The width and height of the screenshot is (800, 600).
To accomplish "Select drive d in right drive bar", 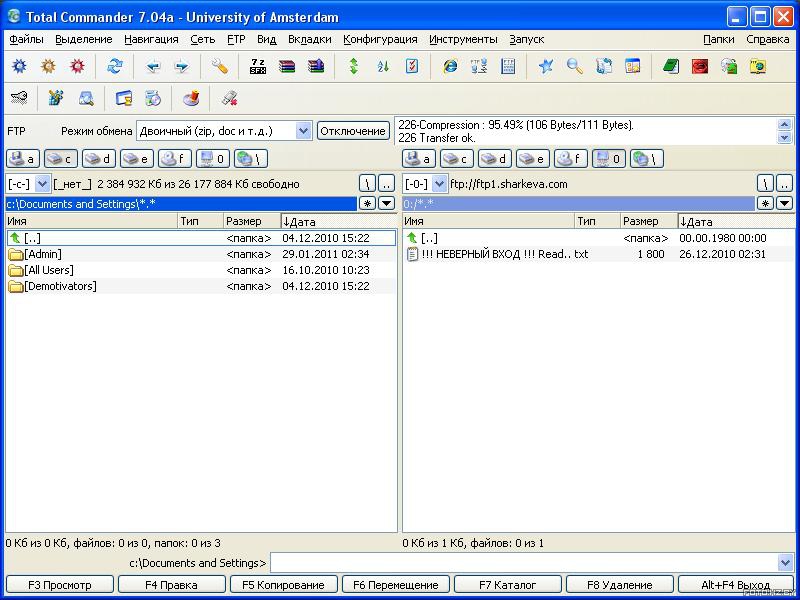I will point(495,159).
